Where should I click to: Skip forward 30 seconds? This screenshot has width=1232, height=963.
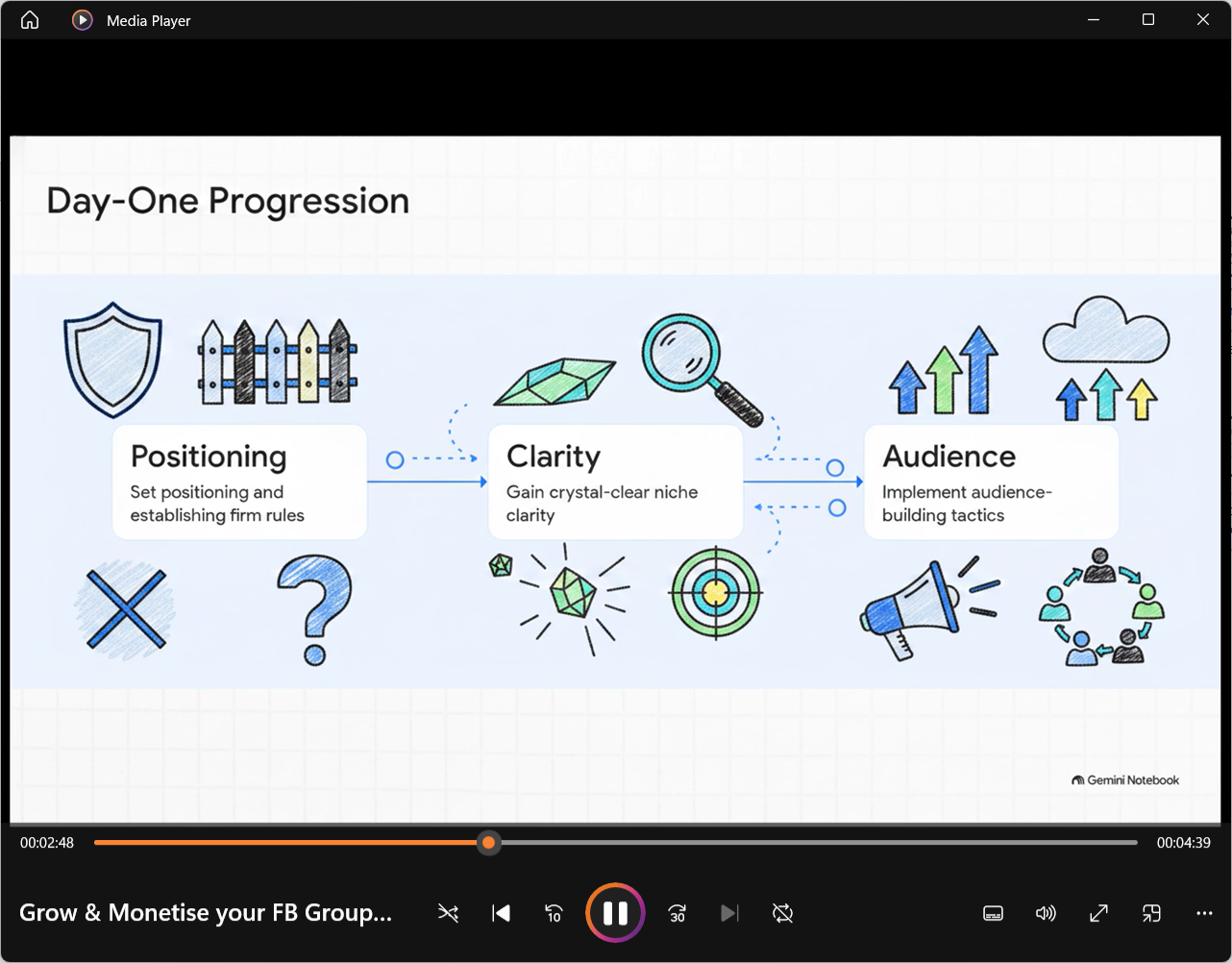coord(678,913)
